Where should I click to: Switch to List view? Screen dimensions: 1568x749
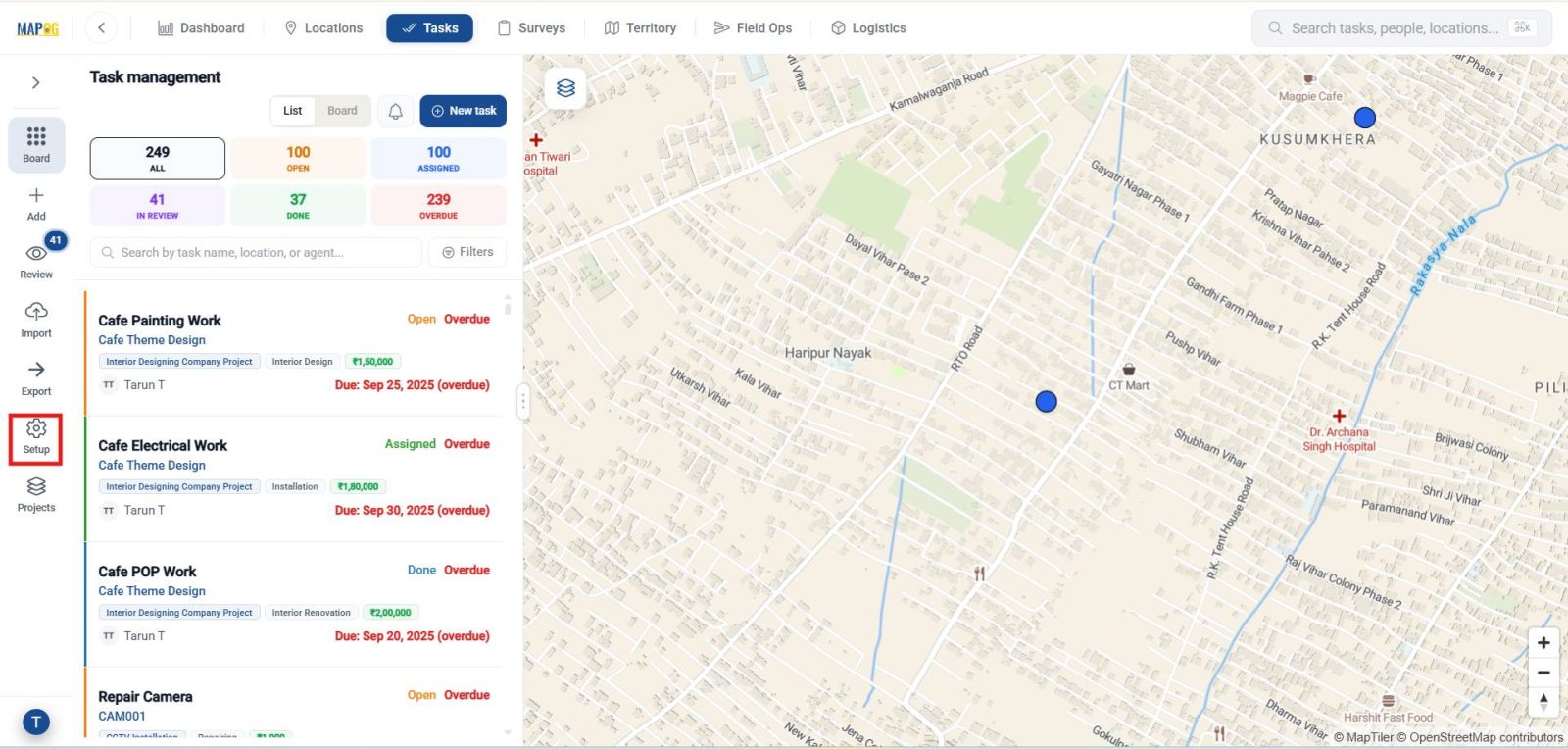(292, 111)
